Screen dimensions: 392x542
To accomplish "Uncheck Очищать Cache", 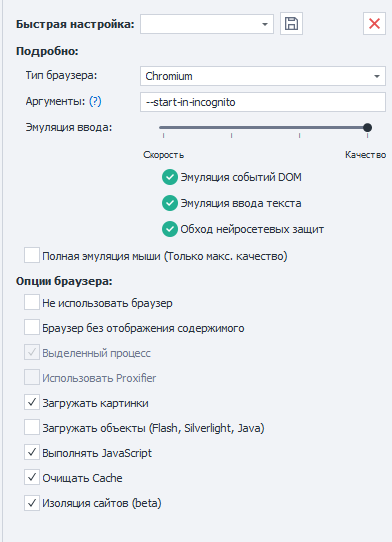I will [x=32, y=477].
